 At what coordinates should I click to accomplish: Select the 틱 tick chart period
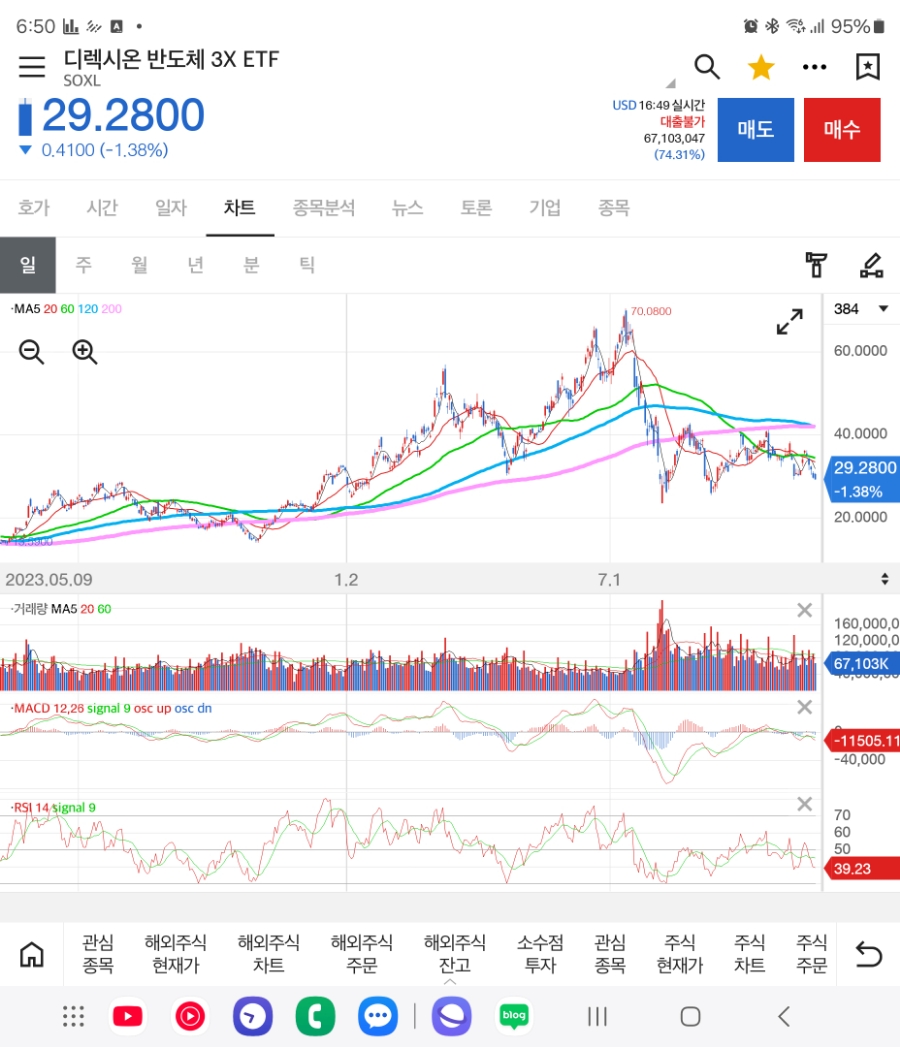point(306,265)
